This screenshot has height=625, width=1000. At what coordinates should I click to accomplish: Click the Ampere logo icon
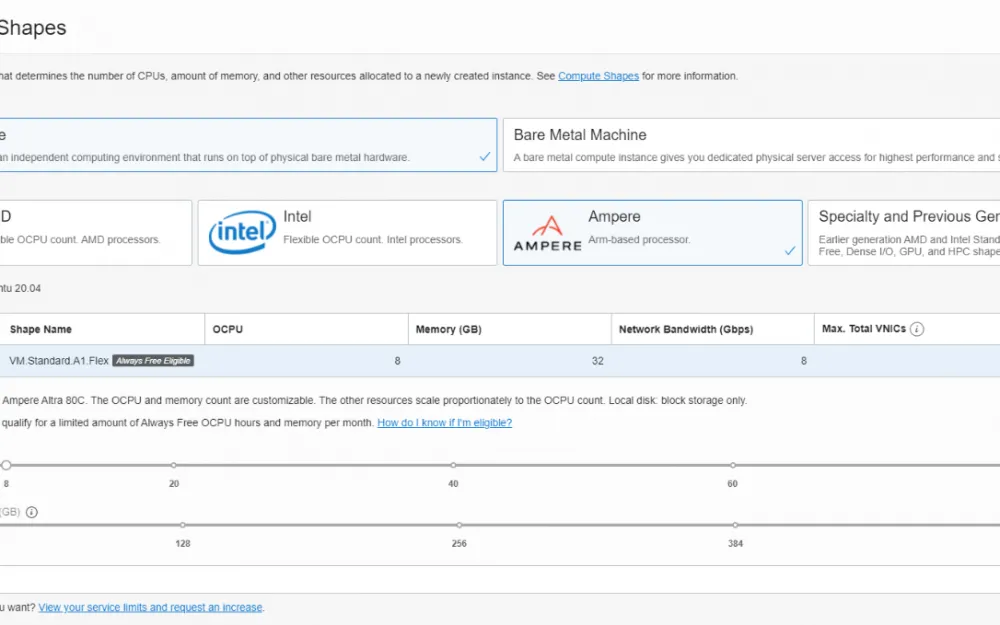point(547,233)
